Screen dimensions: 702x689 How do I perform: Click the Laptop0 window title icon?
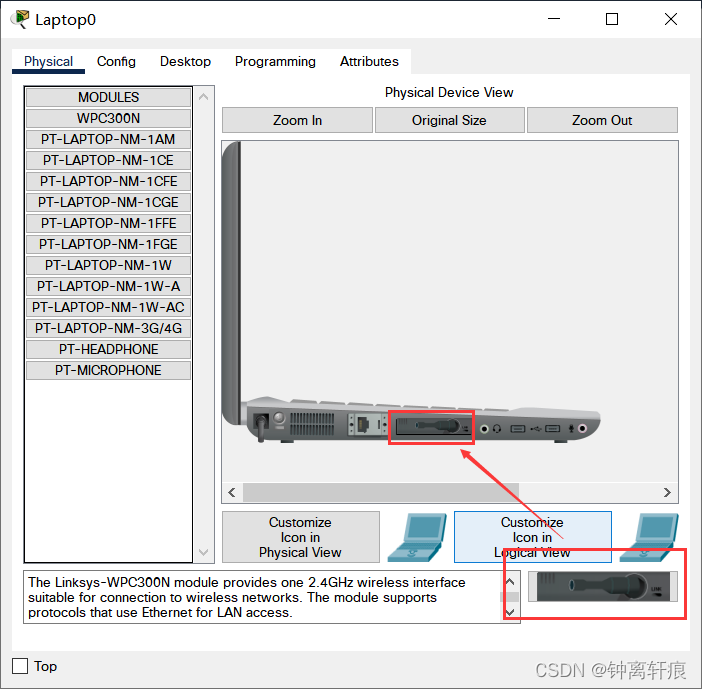[20, 19]
